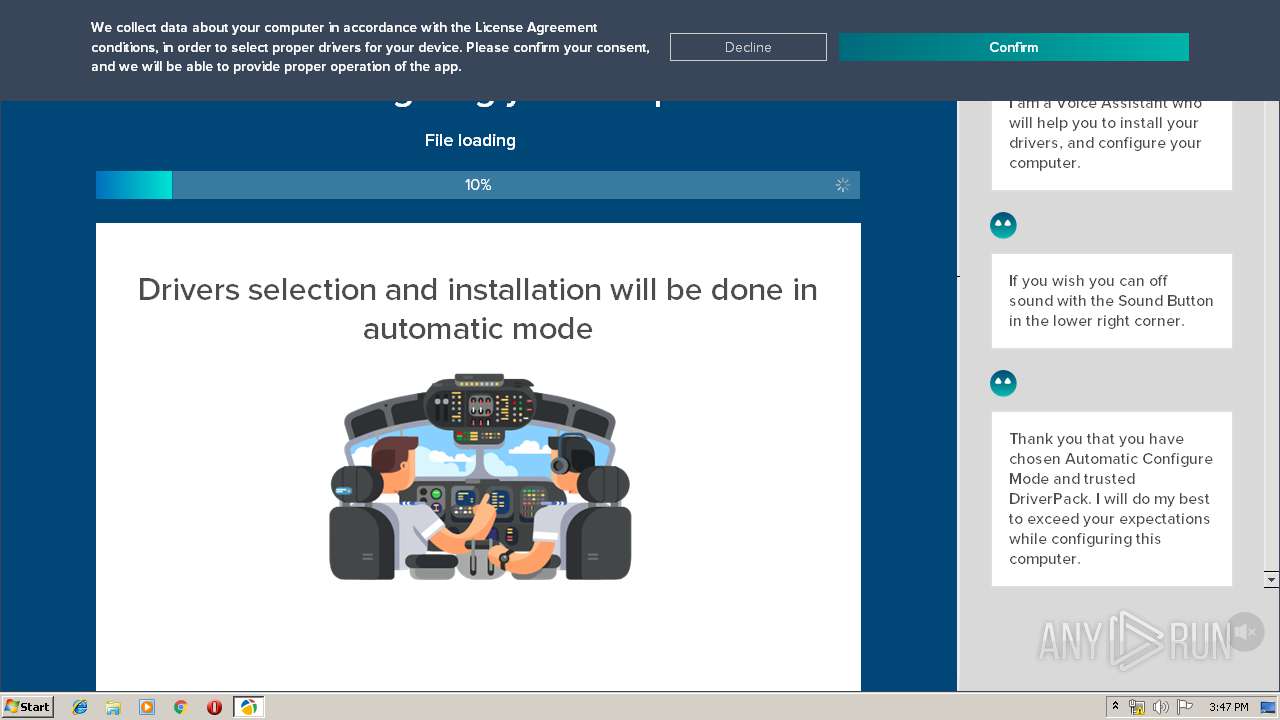Open the Action Center flag icon
Image resolution: width=1280 pixels, height=720 pixels.
(x=1185, y=707)
